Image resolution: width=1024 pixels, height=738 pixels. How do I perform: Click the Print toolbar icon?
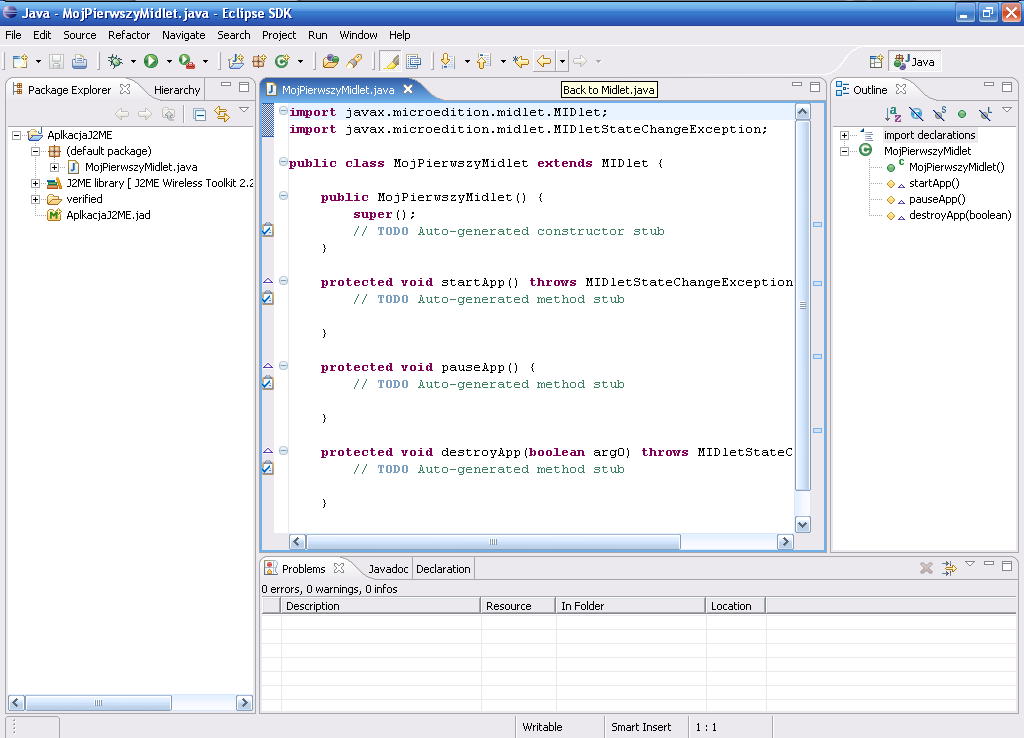[x=79, y=61]
